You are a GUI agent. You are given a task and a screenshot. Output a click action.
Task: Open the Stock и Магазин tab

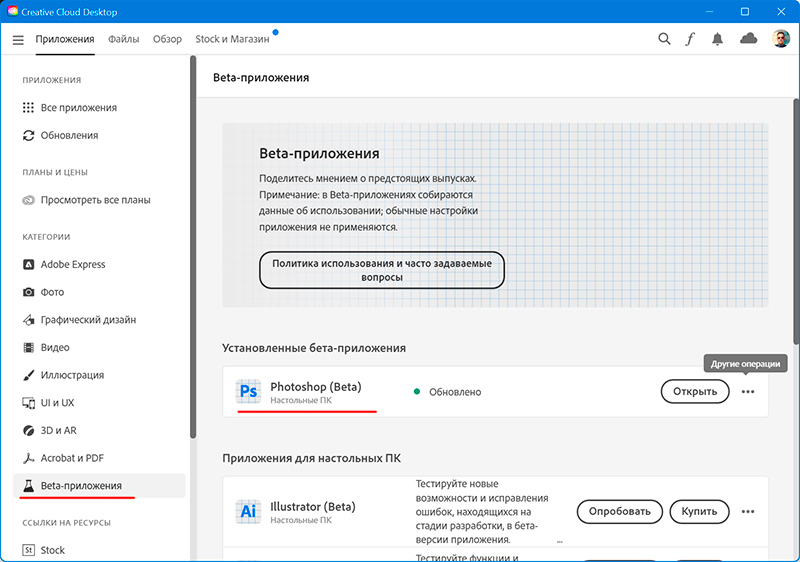coord(232,39)
